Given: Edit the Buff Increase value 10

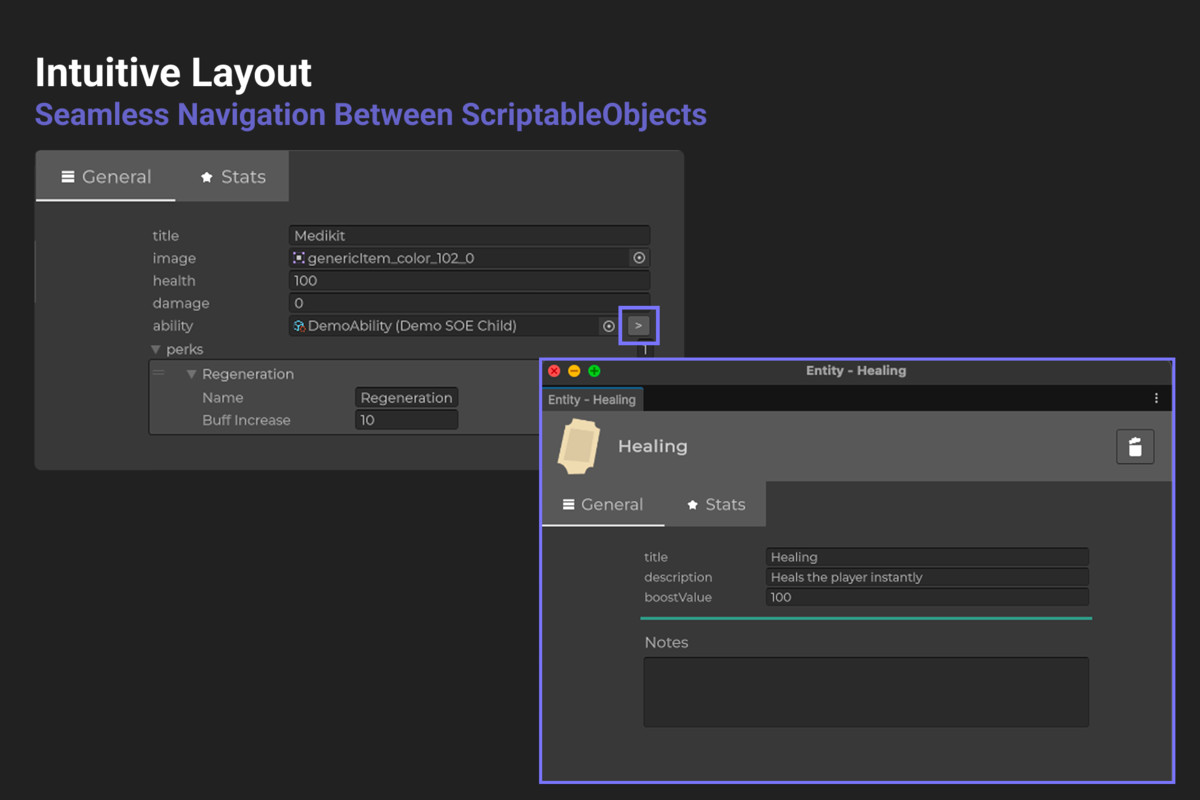Looking at the screenshot, I should point(407,420).
